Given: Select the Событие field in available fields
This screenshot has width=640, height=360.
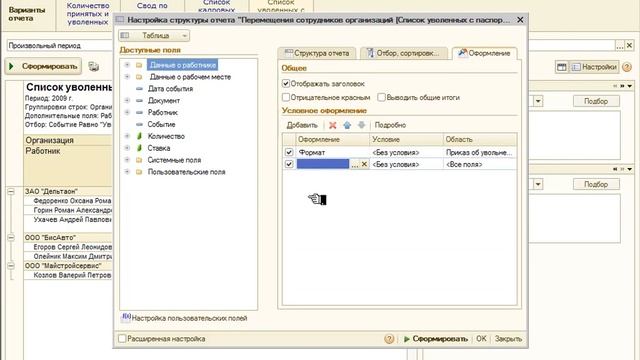Looking at the screenshot, I should tap(161, 124).
